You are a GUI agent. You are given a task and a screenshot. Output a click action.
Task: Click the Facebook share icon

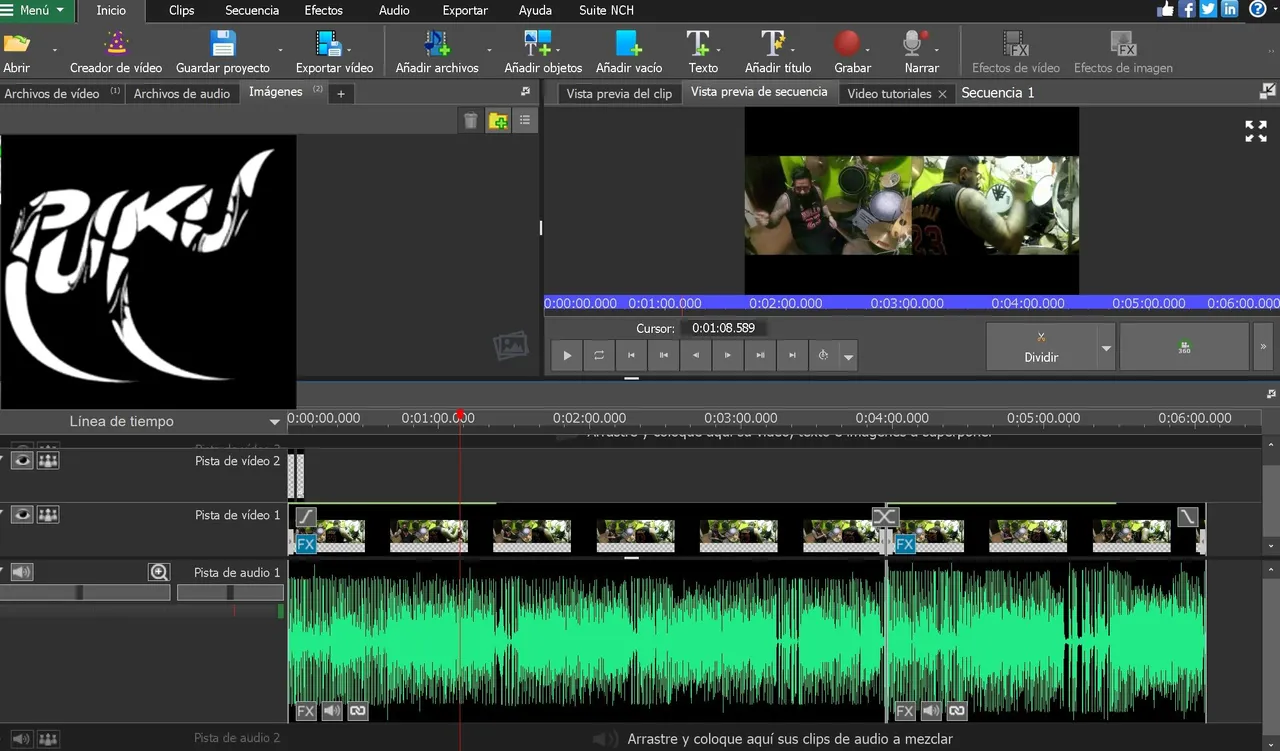pos(1187,9)
